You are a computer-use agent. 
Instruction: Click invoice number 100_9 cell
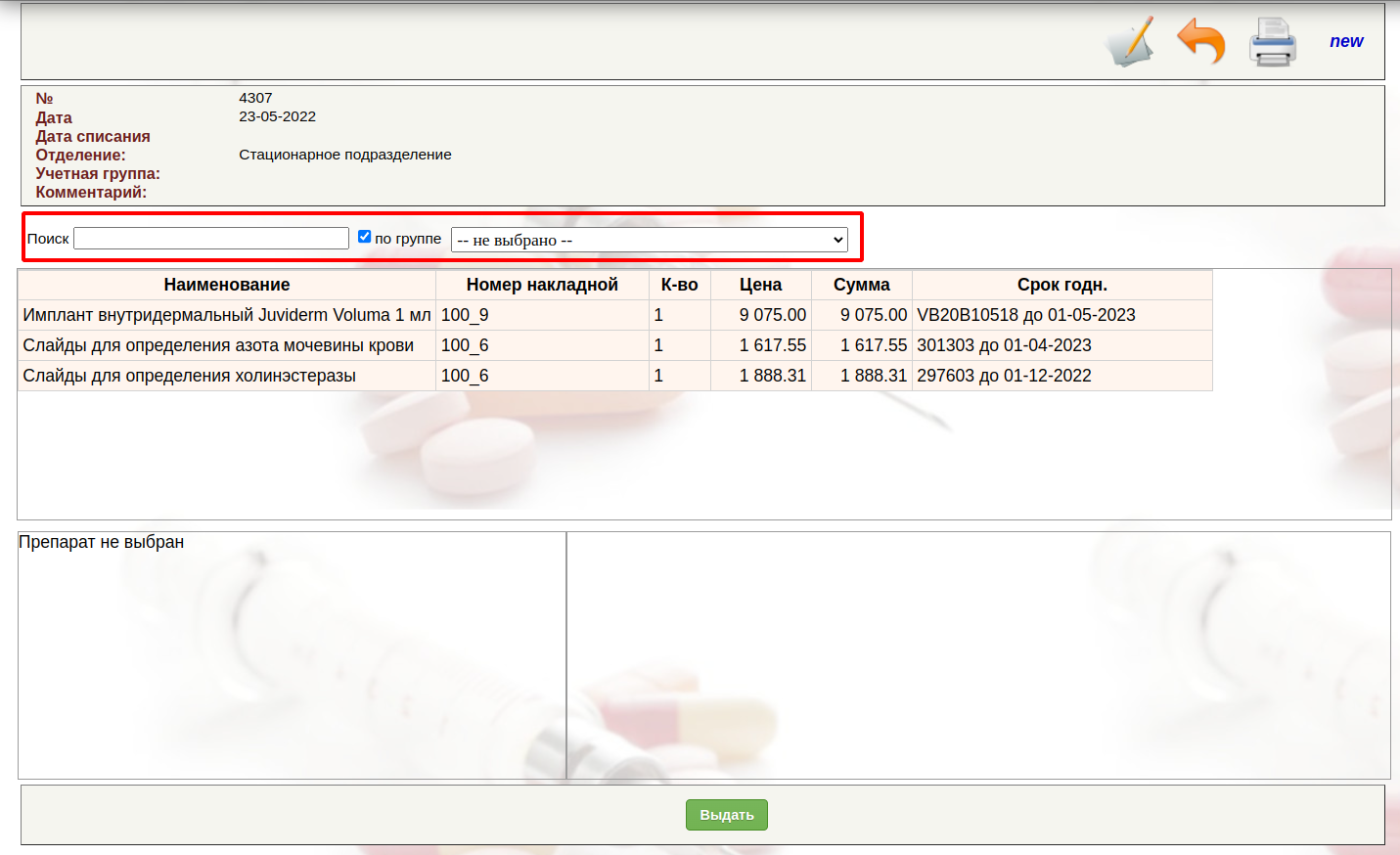465,315
